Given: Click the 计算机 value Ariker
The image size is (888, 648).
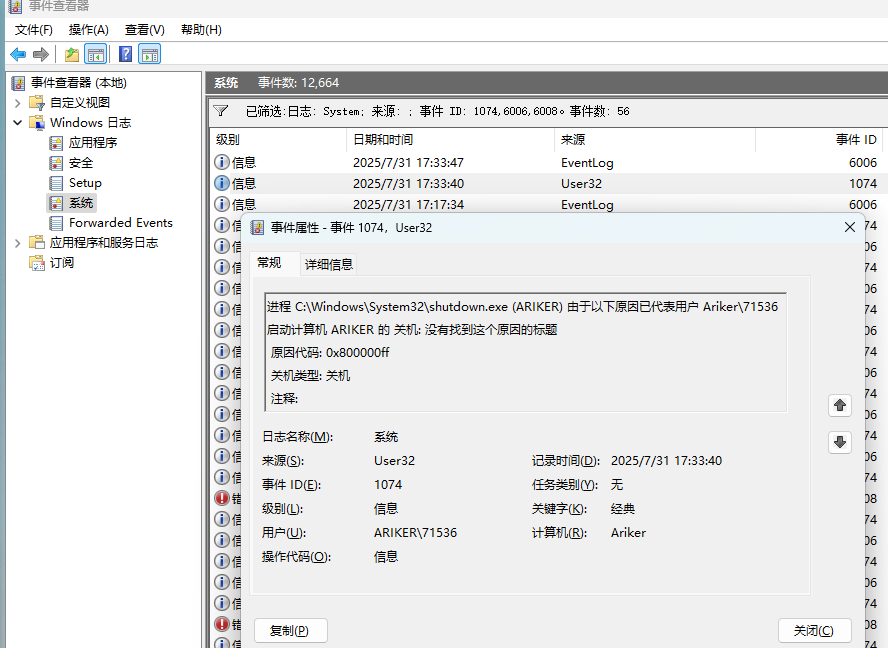Looking at the screenshot, I should tap(628, 532).
